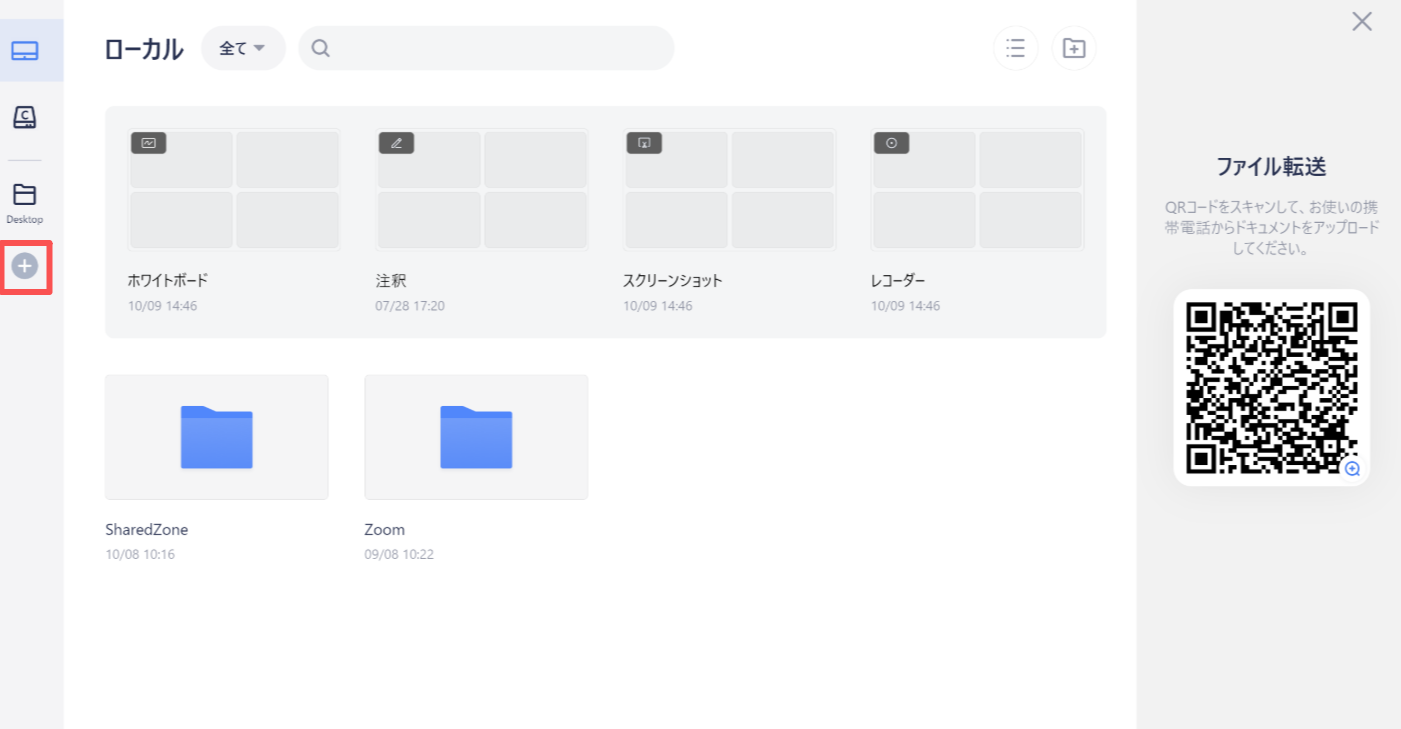Click the search magnifier icon
The width and height of the screenshot is (1401, 729).
pos(321,48)
